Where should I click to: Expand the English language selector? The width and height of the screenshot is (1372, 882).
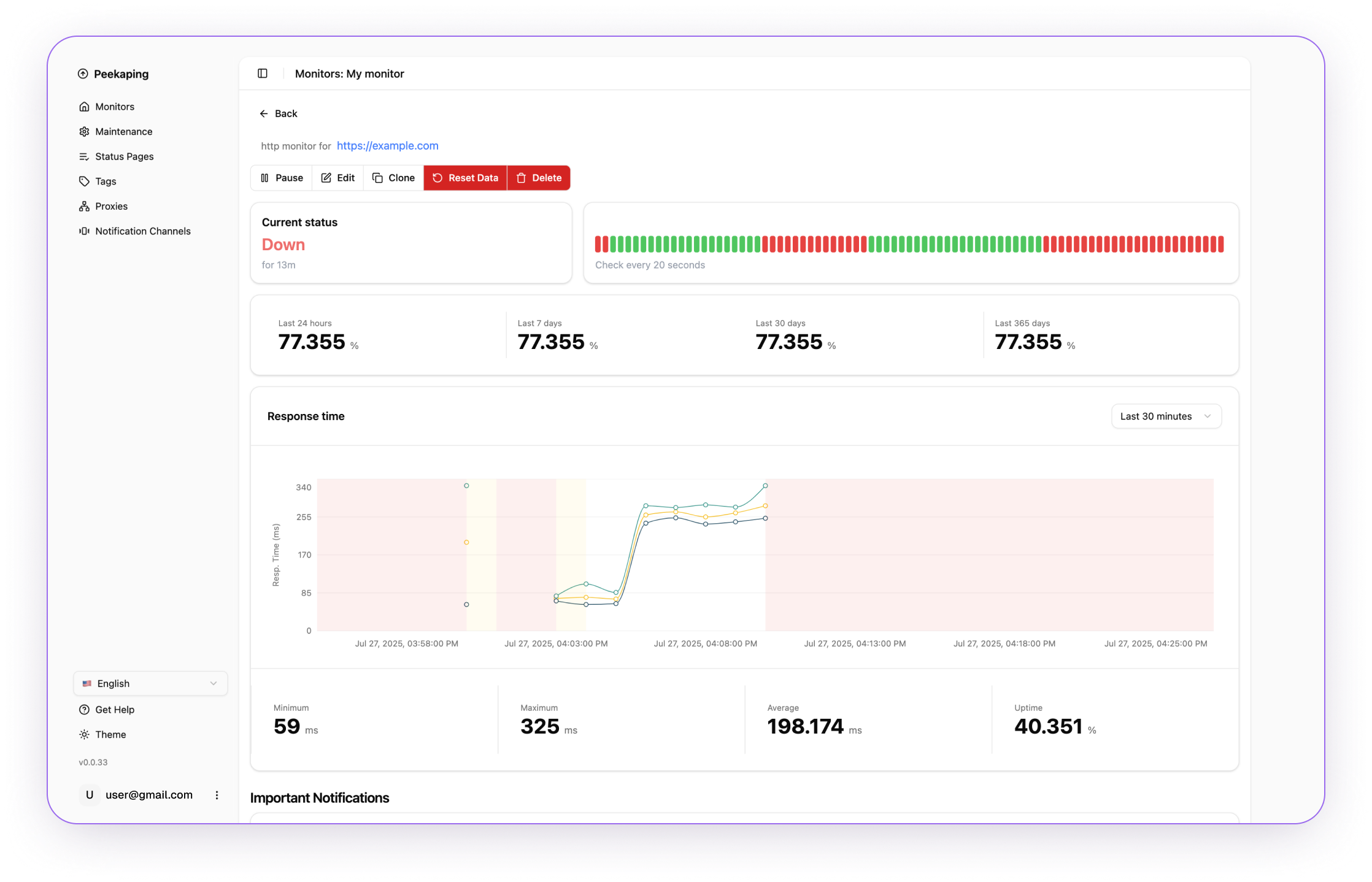[150, 683]
